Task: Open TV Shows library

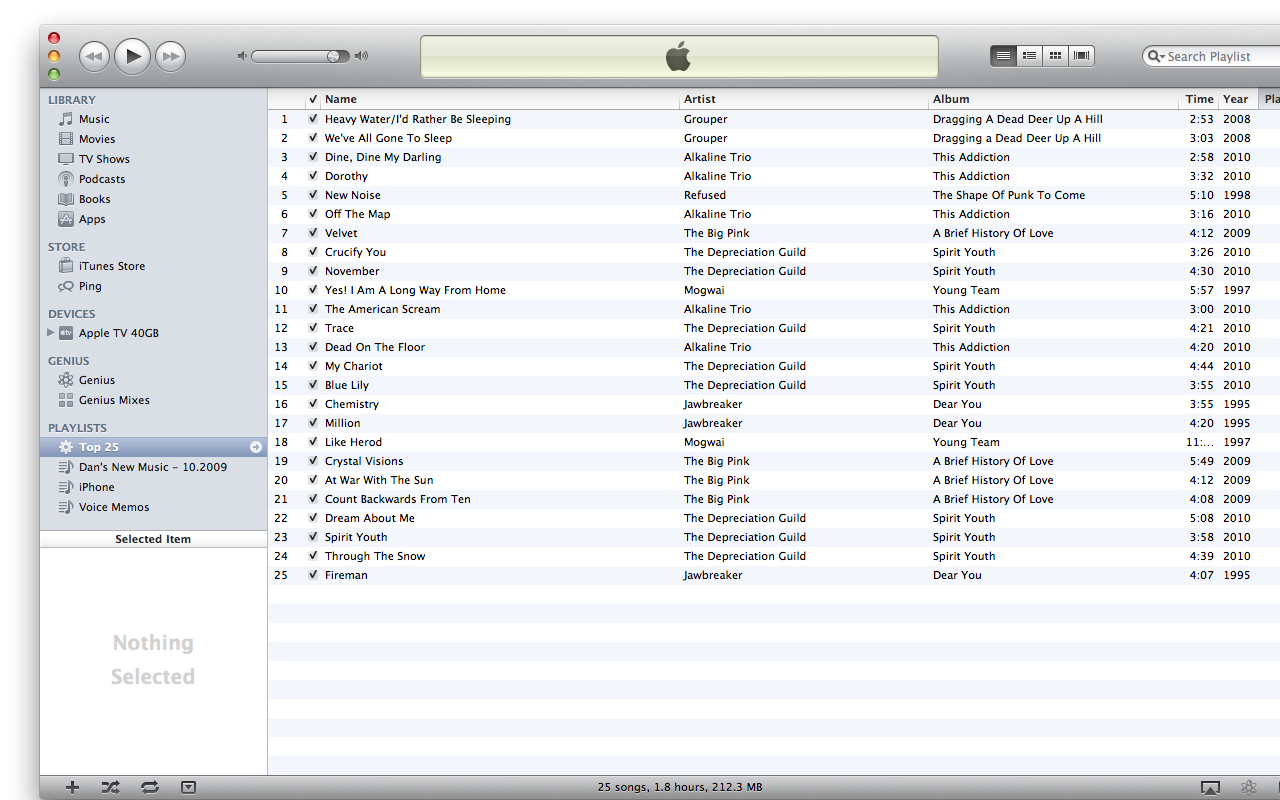Action: (104, 159)
